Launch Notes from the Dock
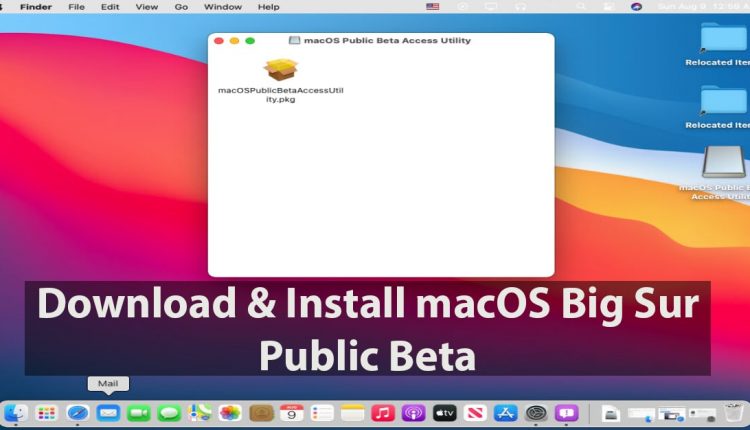The width and height of the screenshot is (750, 430). [353, 413]
